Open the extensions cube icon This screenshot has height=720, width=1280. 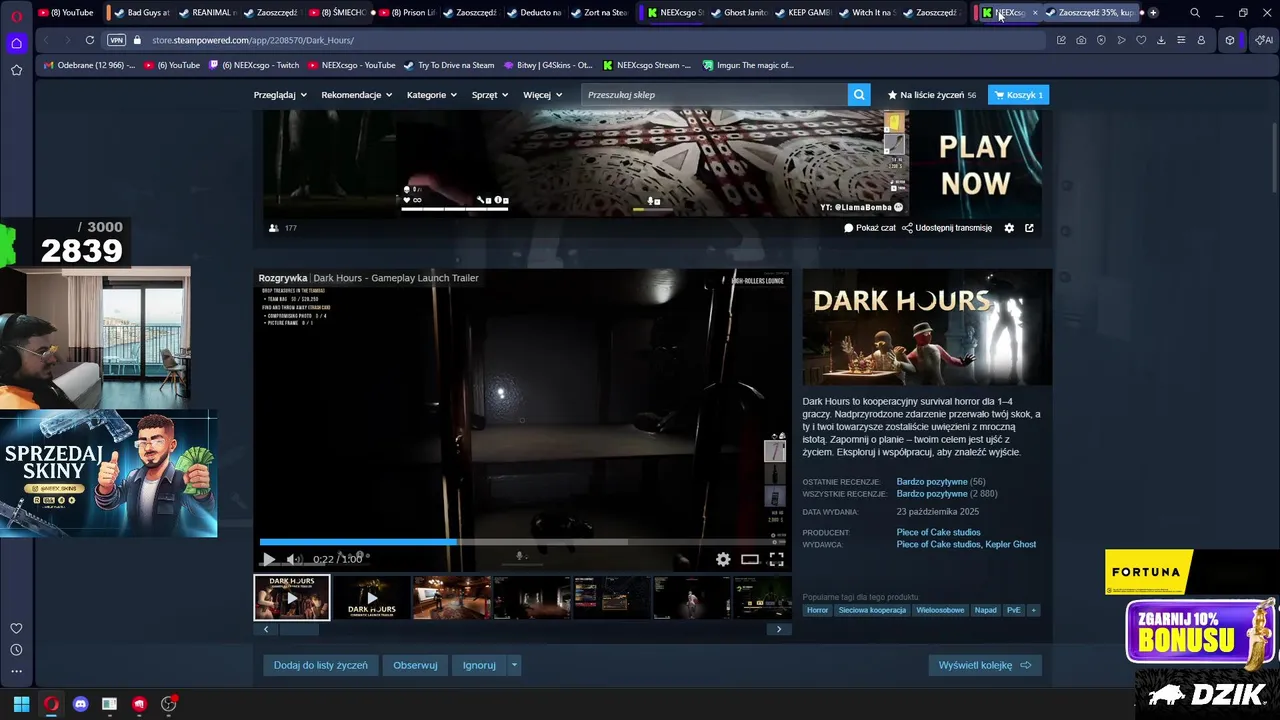(1230, 40)
